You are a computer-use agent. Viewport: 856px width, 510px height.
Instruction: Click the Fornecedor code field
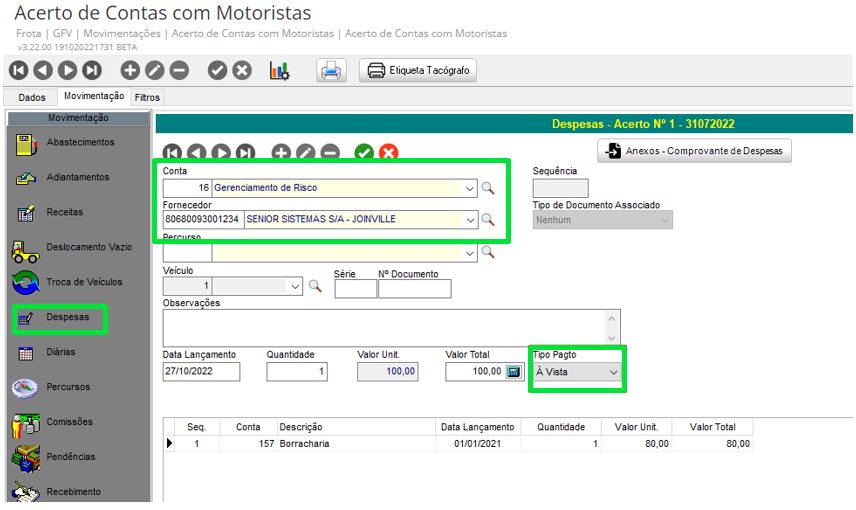pos(204,220)
